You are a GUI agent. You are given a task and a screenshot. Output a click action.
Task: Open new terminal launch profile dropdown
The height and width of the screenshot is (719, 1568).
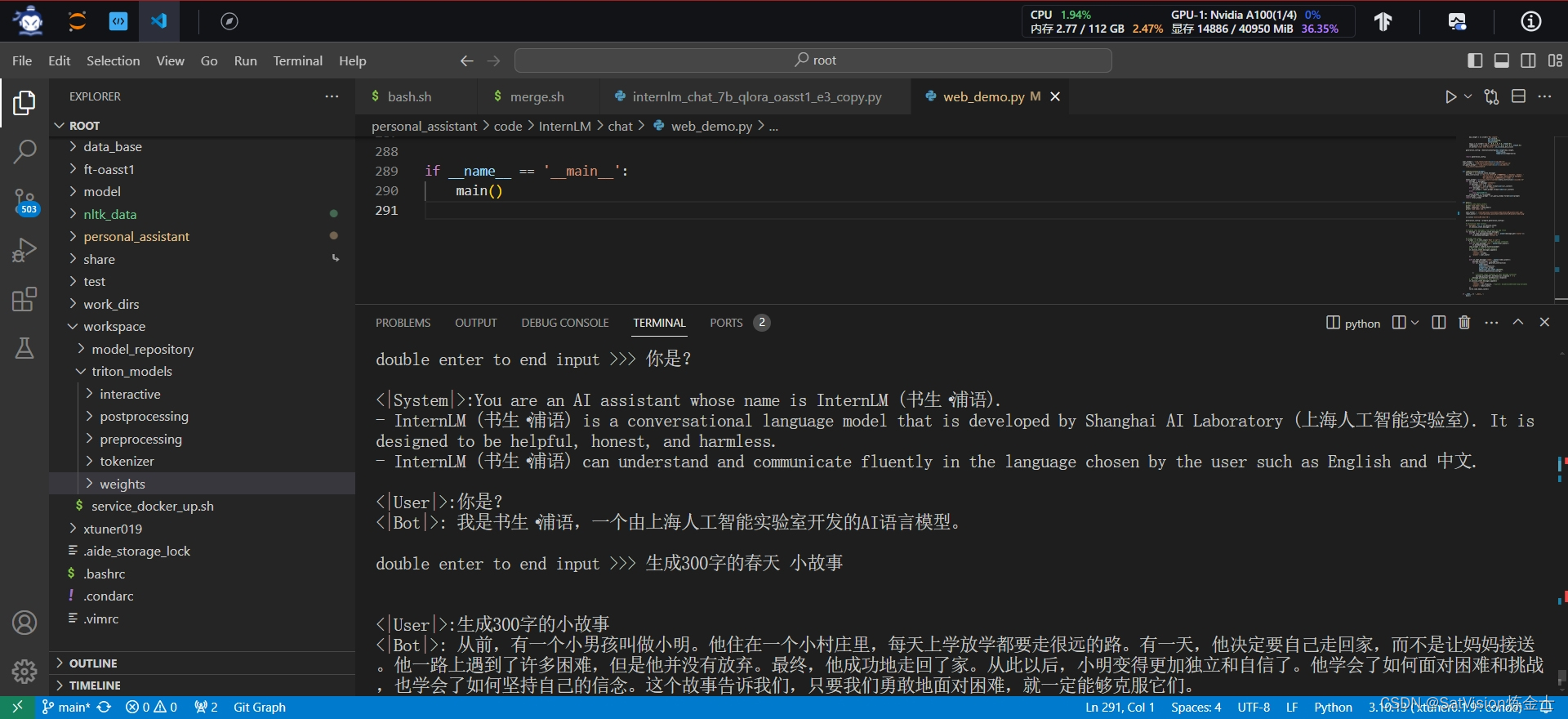tap(1414, 323)
